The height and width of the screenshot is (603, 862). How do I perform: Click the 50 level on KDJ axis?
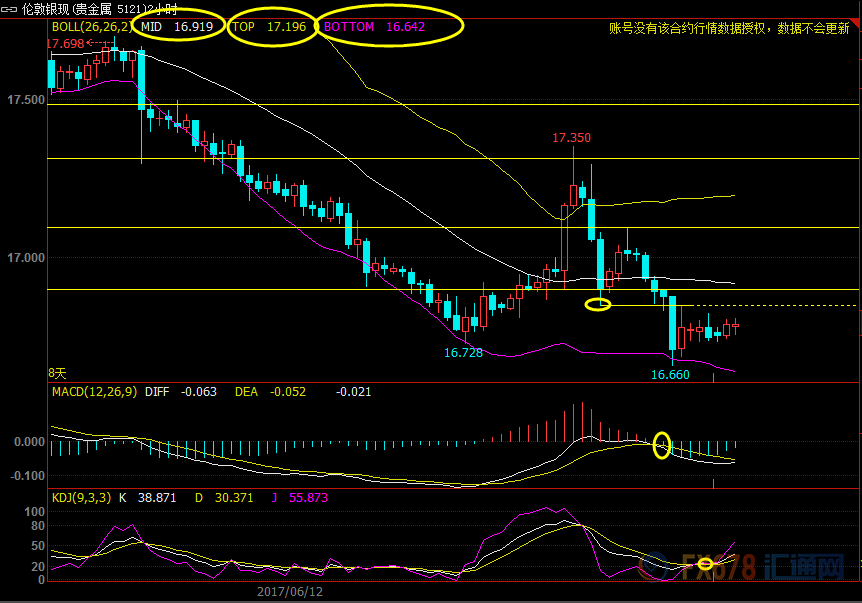click(37, 546)
